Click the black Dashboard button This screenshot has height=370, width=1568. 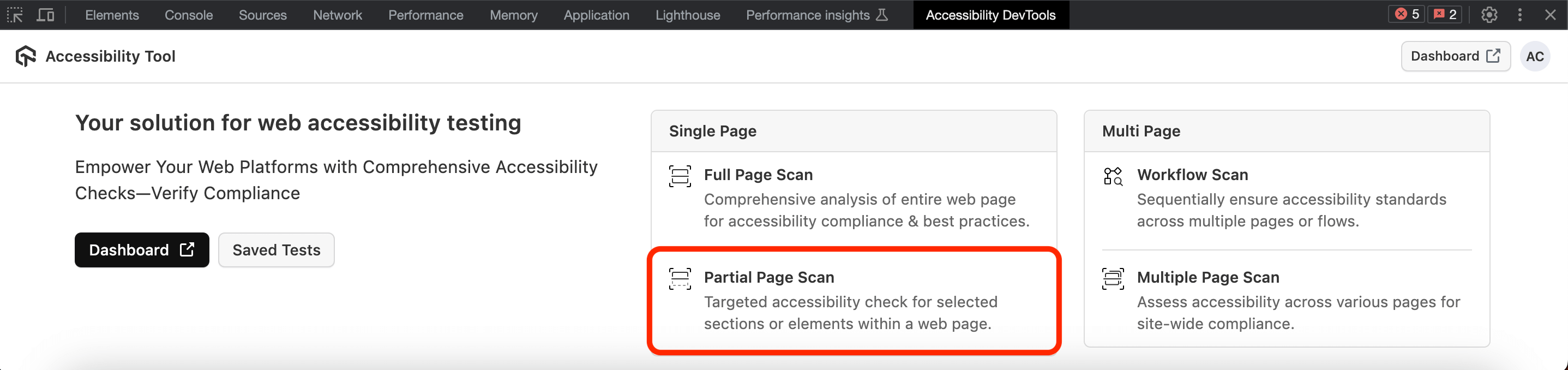click(x=142, y=250)
